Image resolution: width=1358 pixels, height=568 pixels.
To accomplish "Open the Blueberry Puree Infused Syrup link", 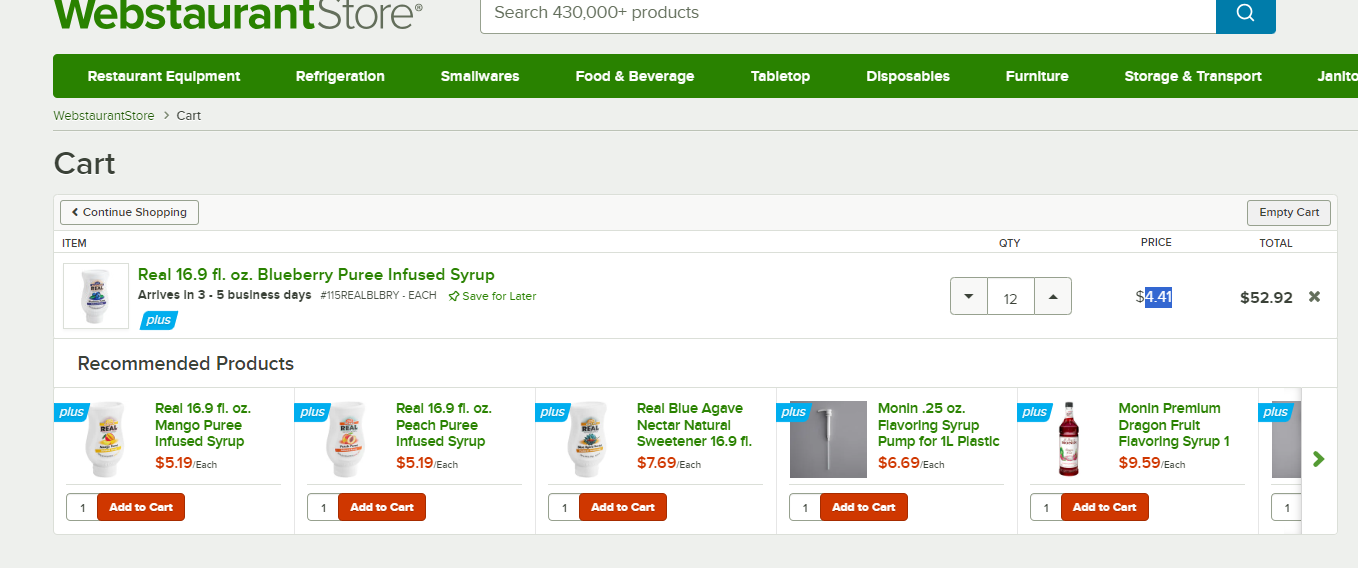I will pyautogui.click(x=316, y=274).
